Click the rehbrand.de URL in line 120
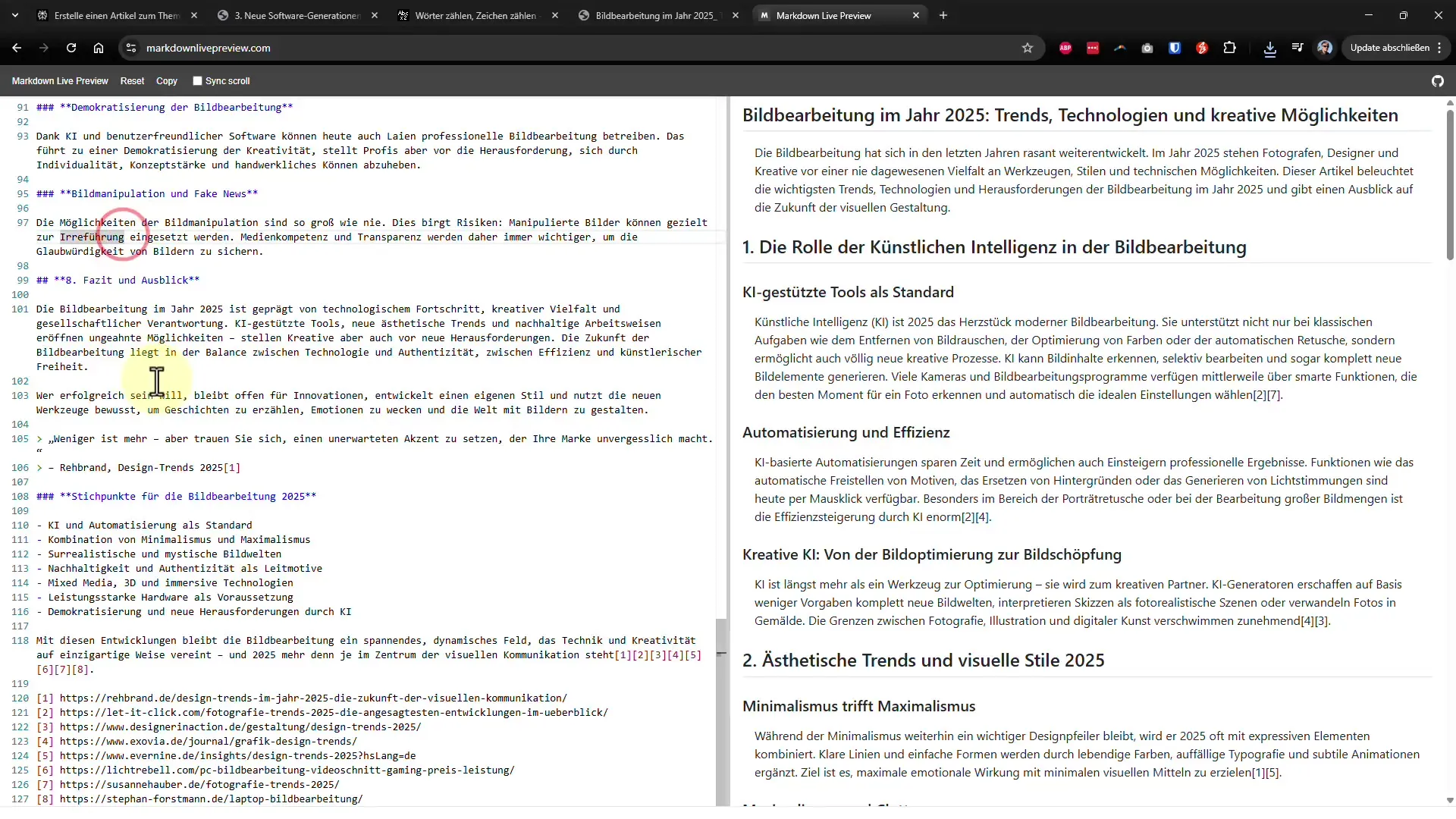 point(313,698)
